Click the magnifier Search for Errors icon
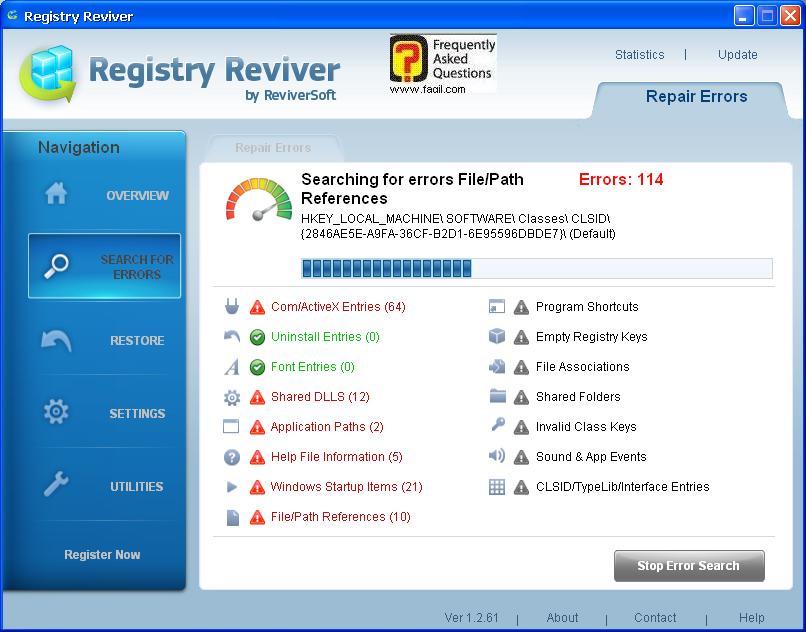This screenshot has height=632, width=806. point(57,266)
